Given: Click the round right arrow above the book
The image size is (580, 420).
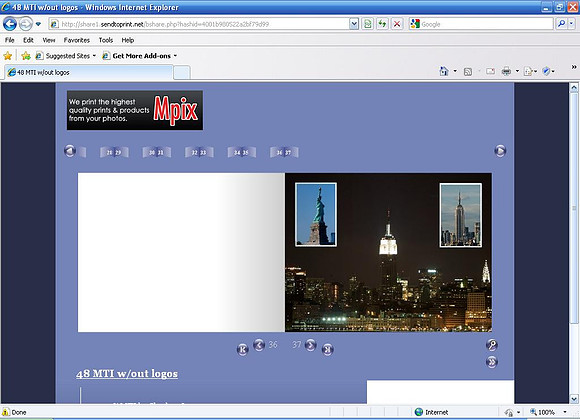Looking at the screenshot, I should pos(500,151).
